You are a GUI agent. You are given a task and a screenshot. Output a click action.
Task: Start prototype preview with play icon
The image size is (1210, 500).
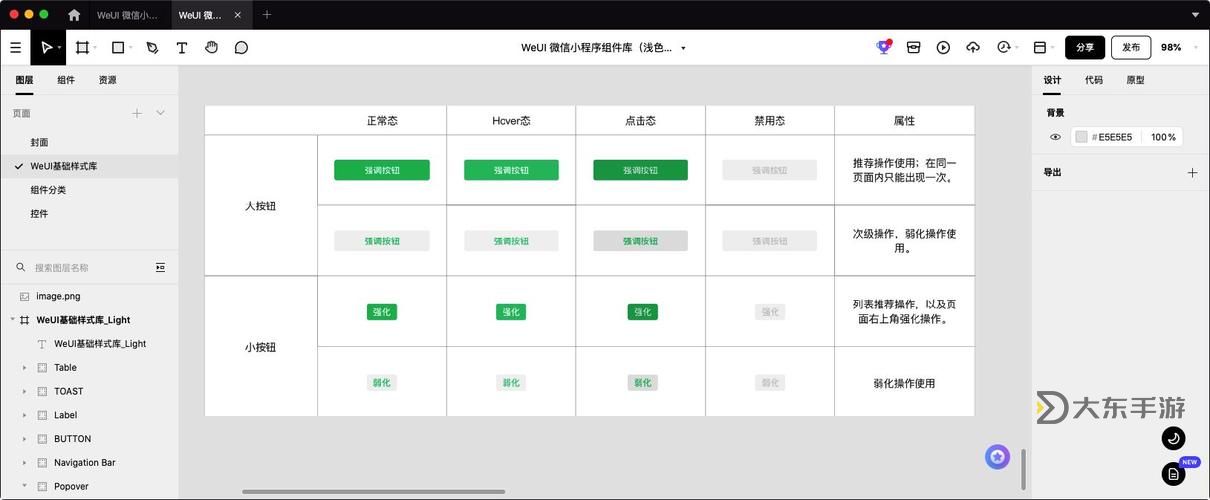943,47
